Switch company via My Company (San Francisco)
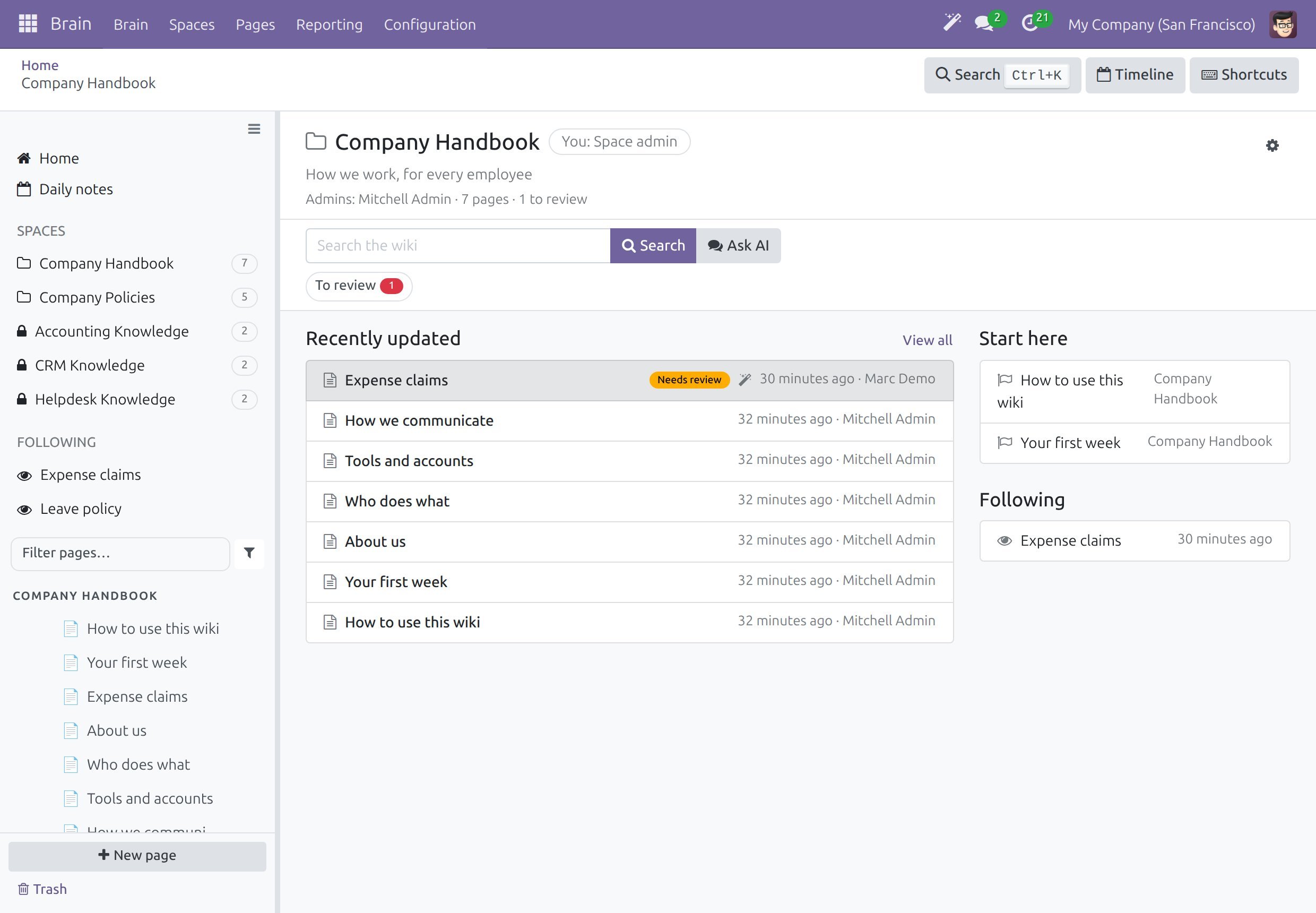The height and width of the screenshot is (913, 1316). [x=1161, y=24]
